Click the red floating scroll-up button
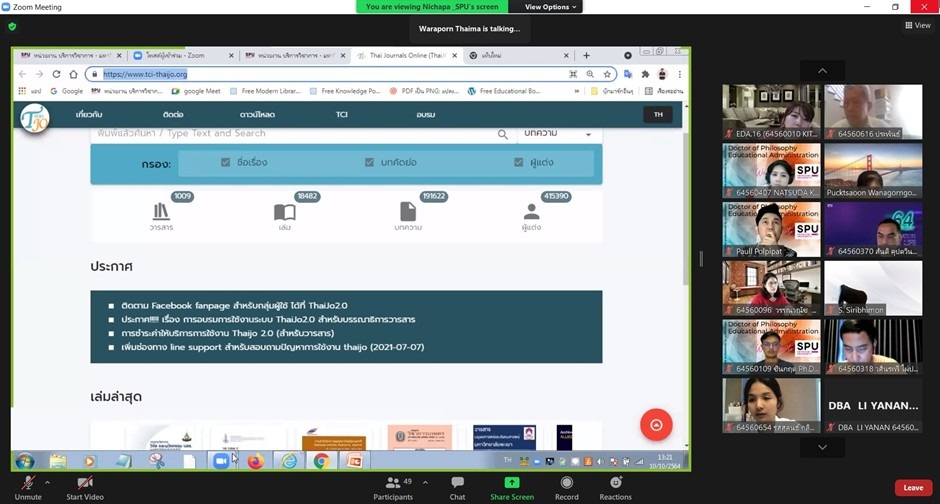The height and width of the screenshot is (504, 940). point(656,425)
